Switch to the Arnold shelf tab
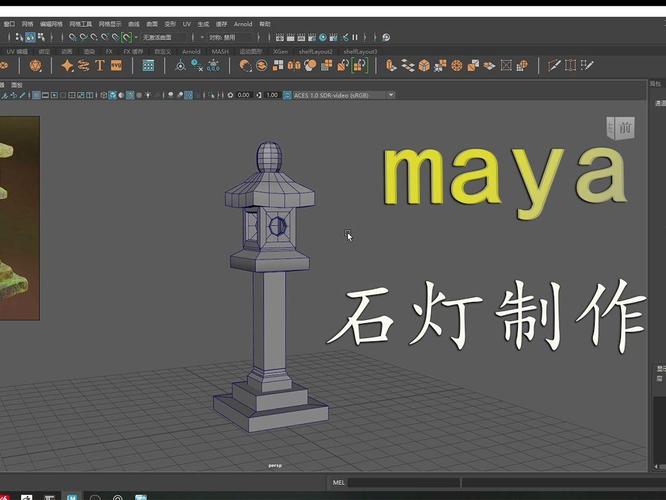 (x=191, y=51)
